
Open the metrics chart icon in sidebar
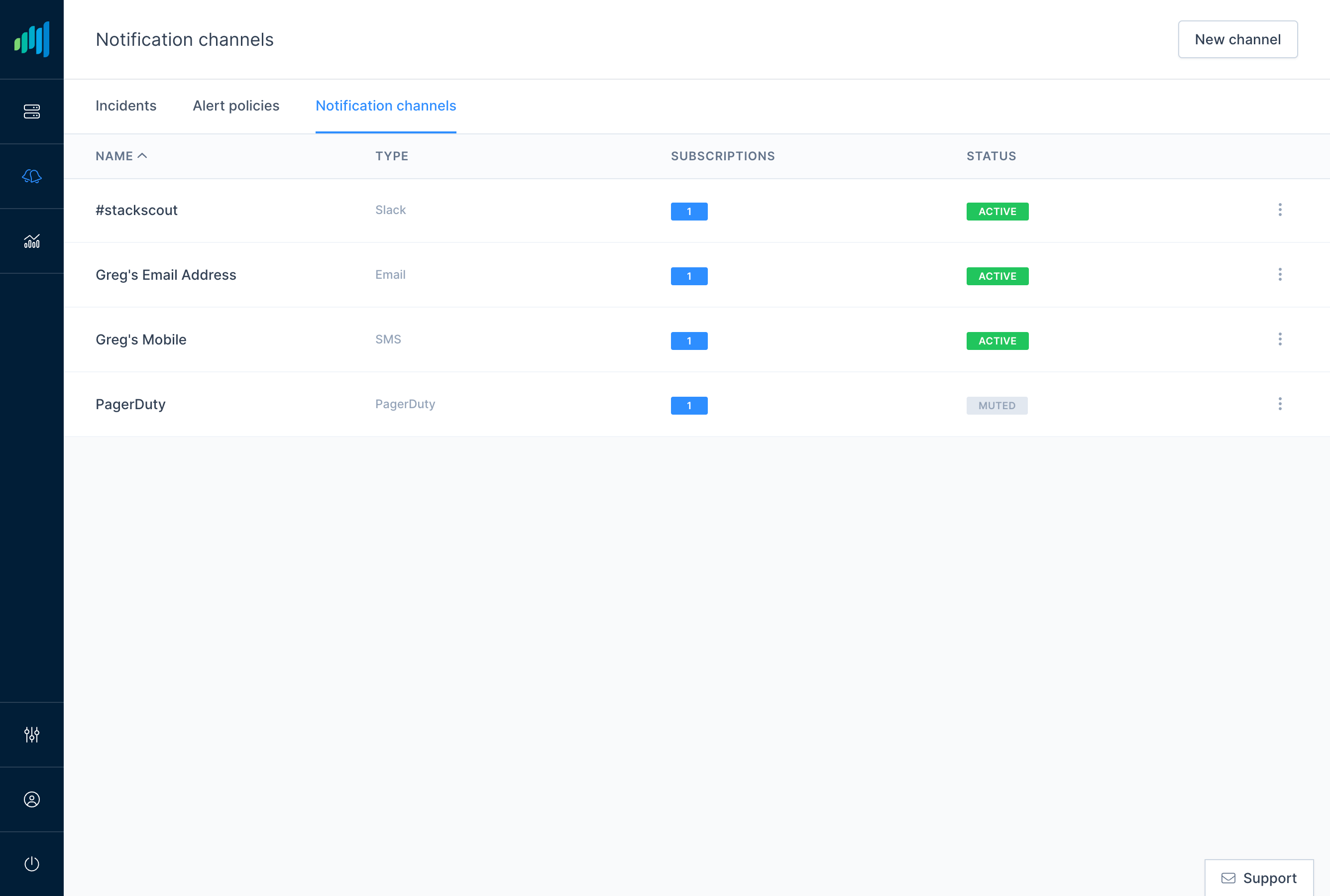pos(31,240)
